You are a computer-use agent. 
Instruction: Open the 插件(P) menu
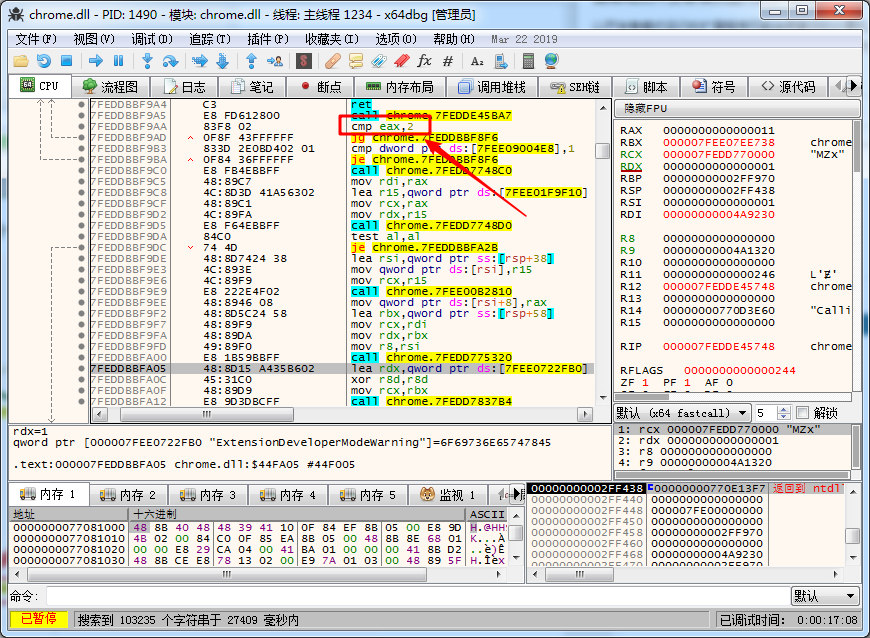pos(268,39)
